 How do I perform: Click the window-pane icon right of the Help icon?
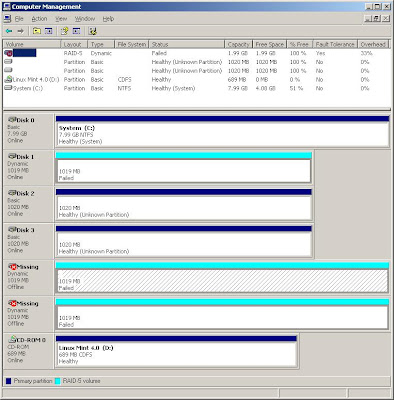(77, 31)
